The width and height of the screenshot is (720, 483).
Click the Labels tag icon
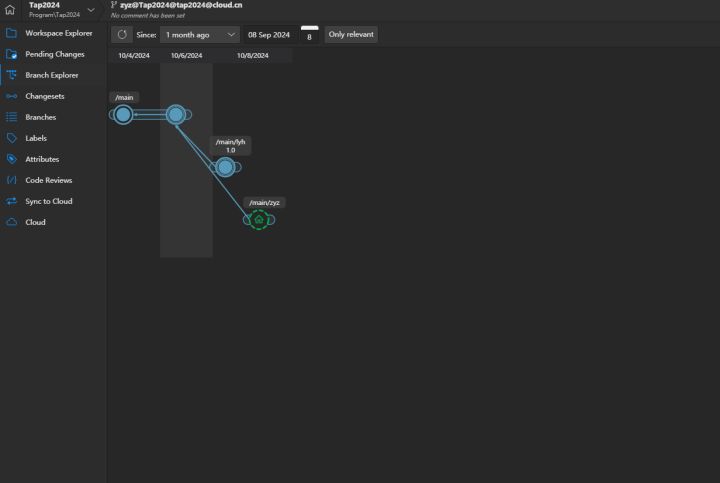11,138
